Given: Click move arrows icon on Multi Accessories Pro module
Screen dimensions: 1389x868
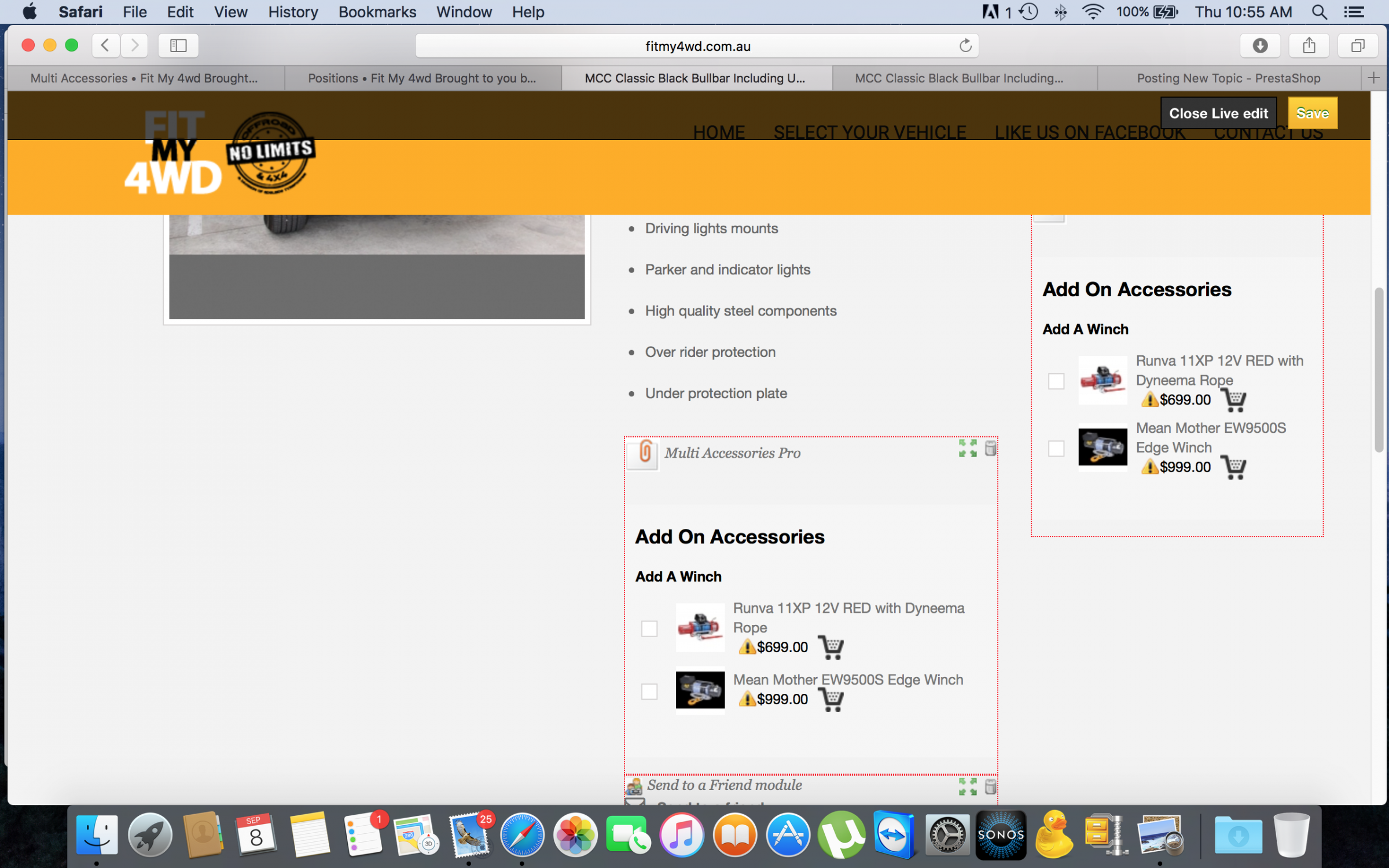Looking at the screenshot, I should pyautogui.click(x=967, y=448).
